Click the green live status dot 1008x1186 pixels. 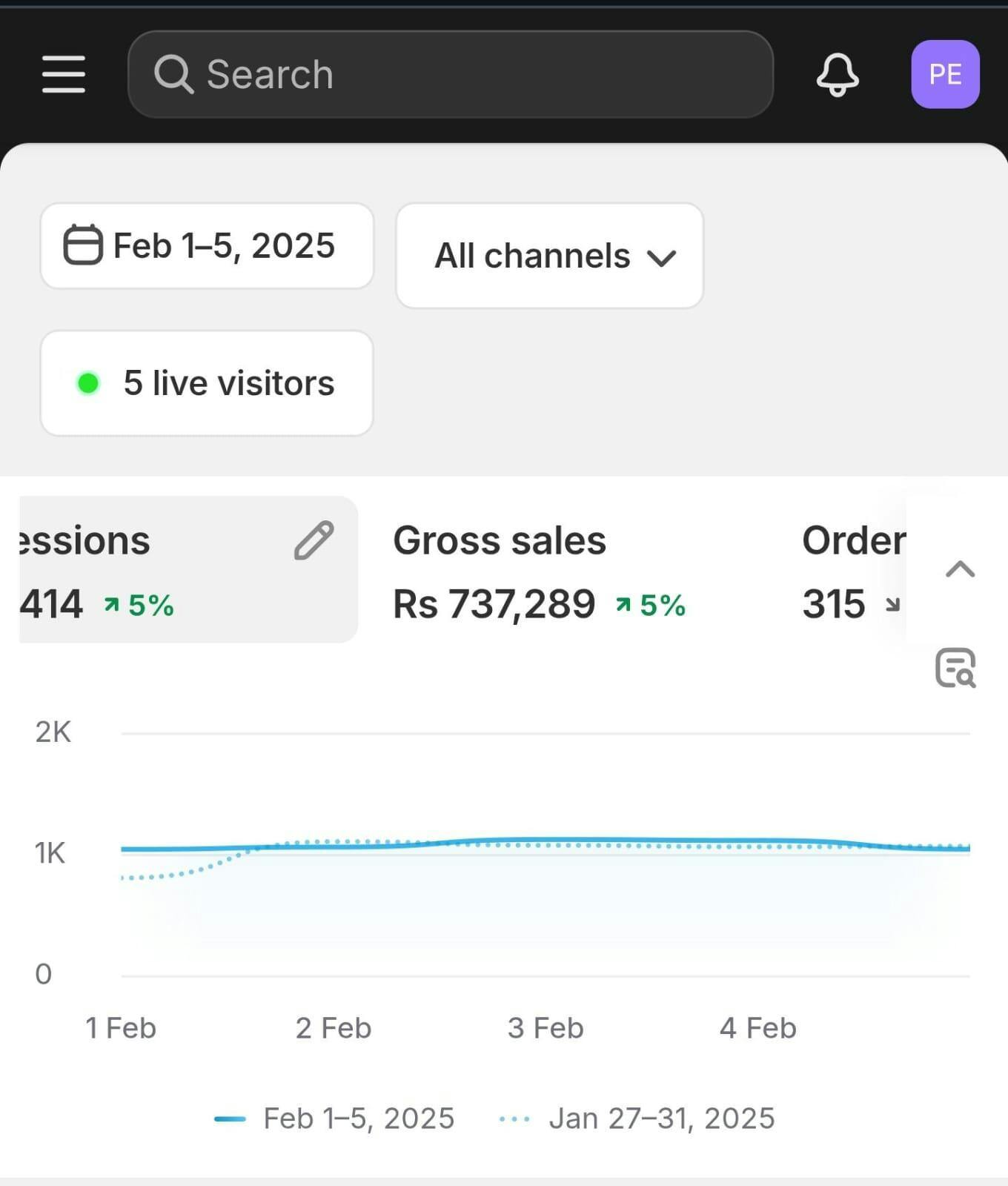(x=88, y=383)
